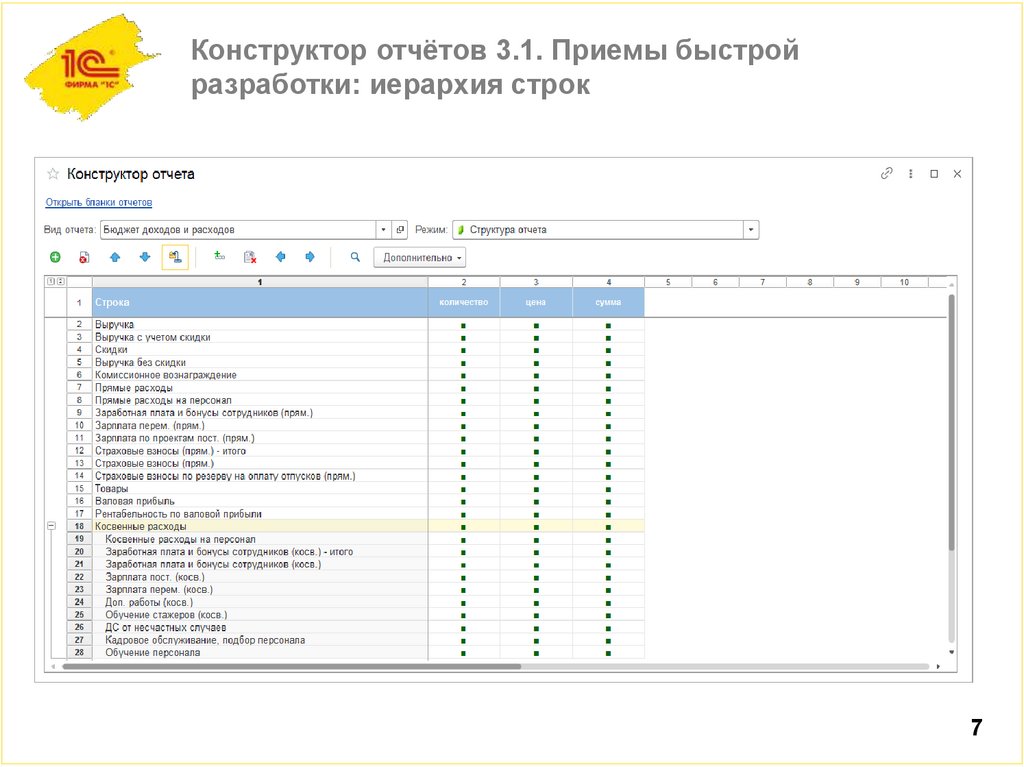Open the three-dot More menu in the title bar
The width and height of the screenshot is (1024, 767).
pos(910,173)
